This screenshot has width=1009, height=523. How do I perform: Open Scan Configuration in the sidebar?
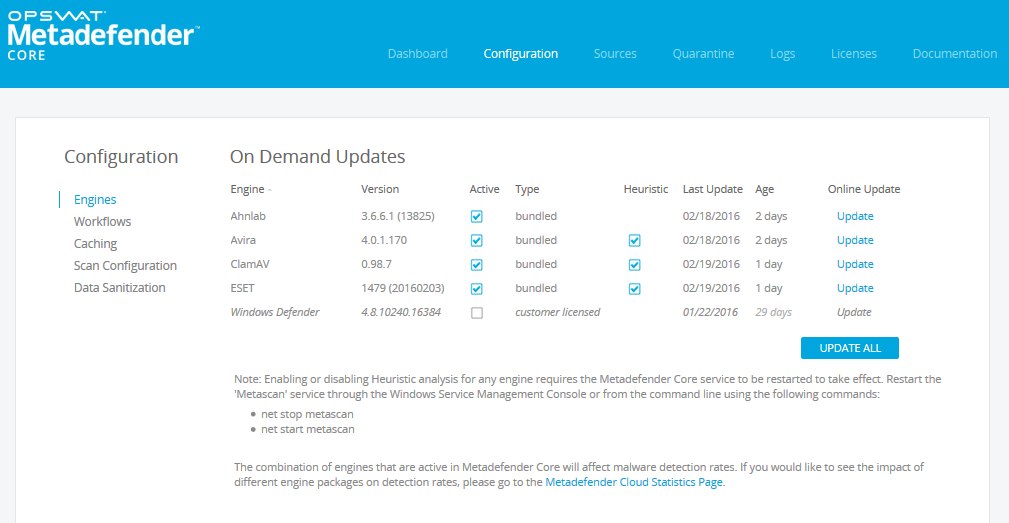point(125,265)
